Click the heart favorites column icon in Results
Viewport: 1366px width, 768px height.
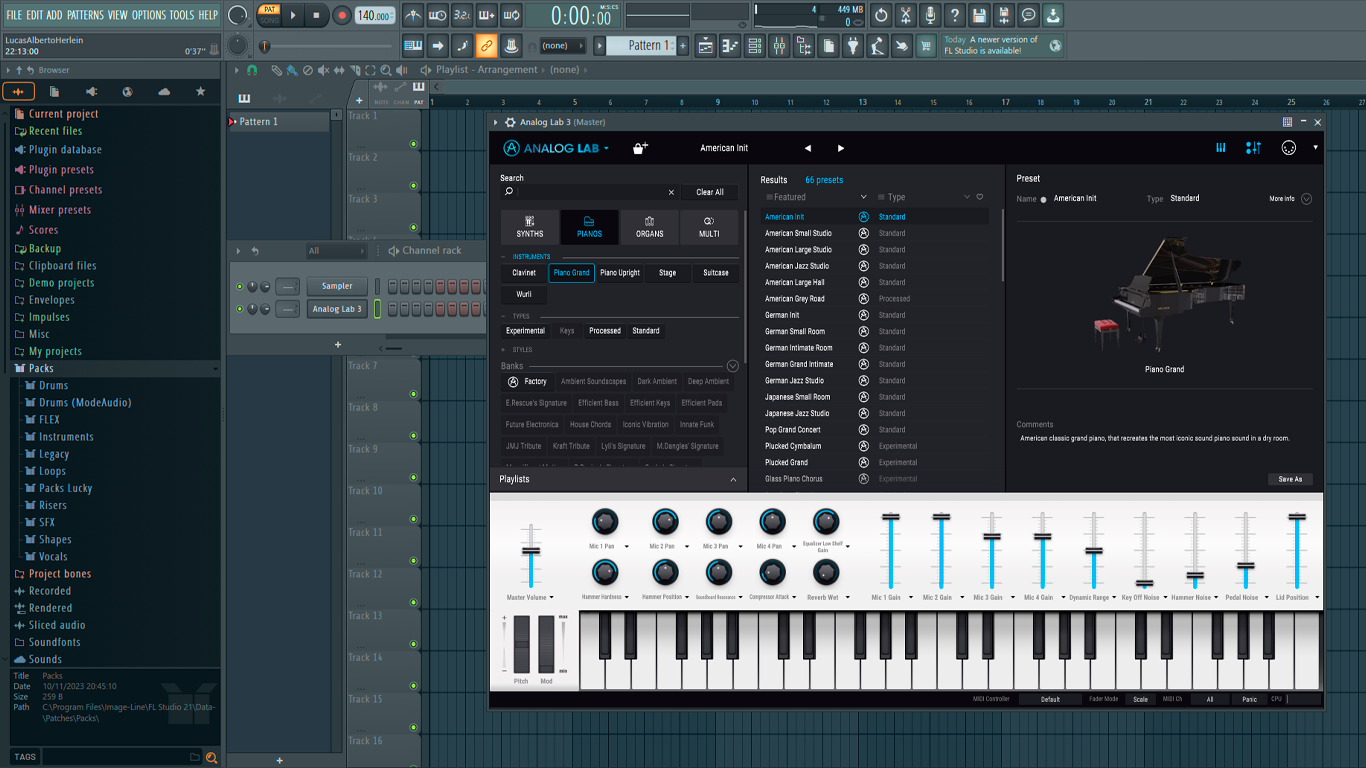pos(980,197)
